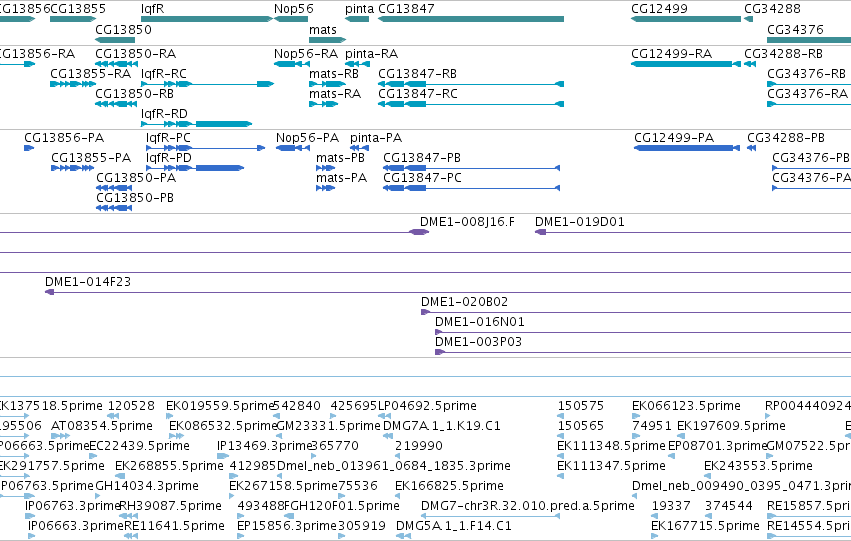Click protein label CG34376-PB
Viewport: 851px width, 541px height.
(x=810, y=158)
